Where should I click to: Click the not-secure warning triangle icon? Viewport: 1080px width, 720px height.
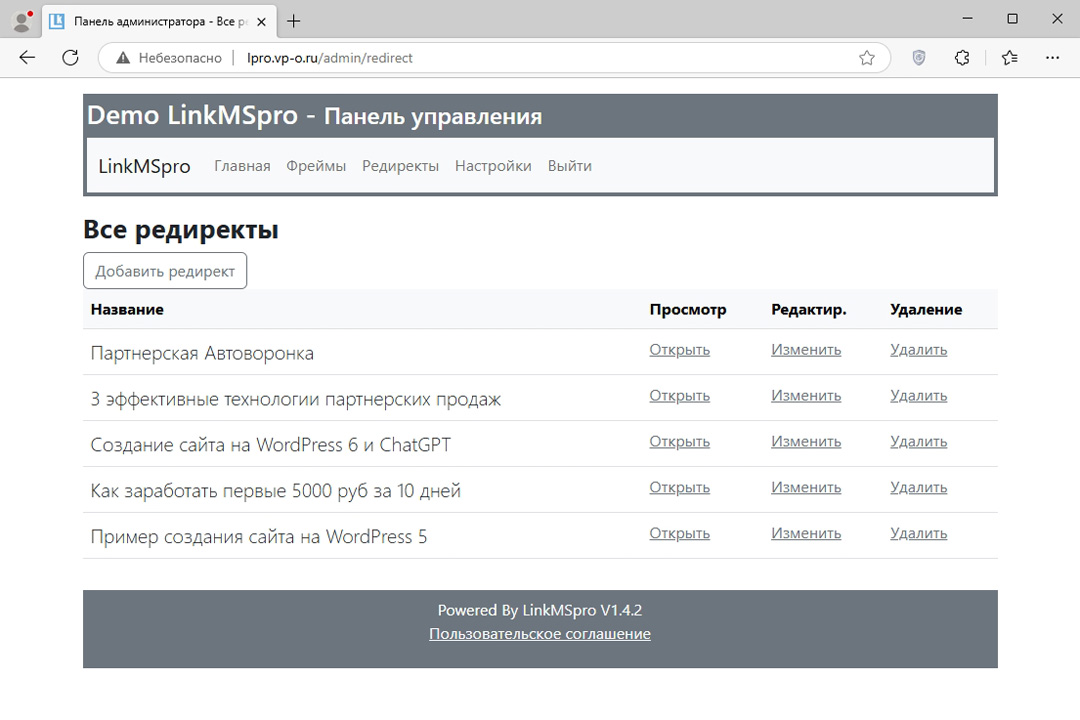coord(123,58)
